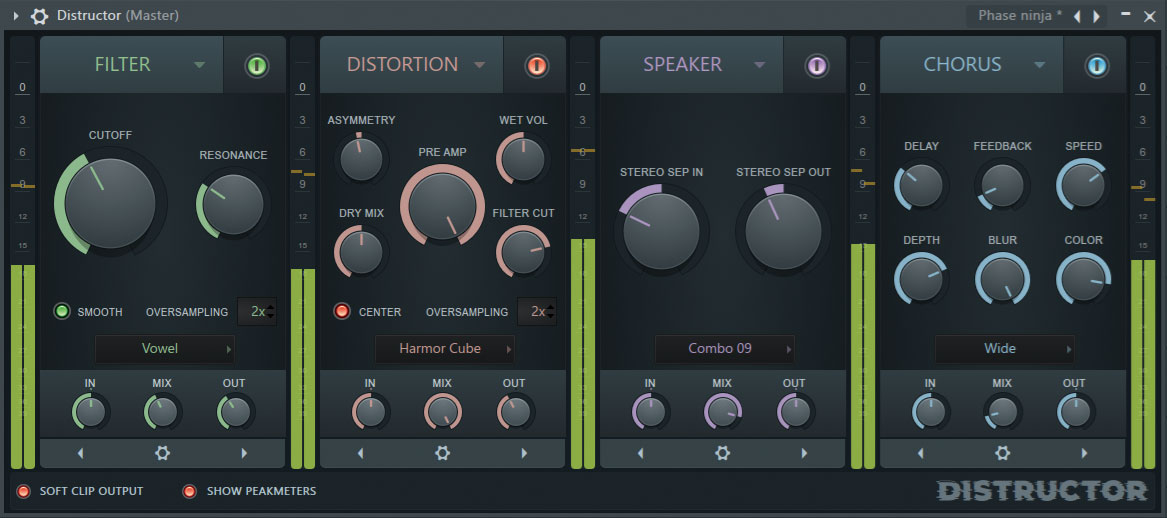This screenshot has width=1167, height=518.
Task: Click the Speaker module MIX knob
Action: tap(723, 412)
